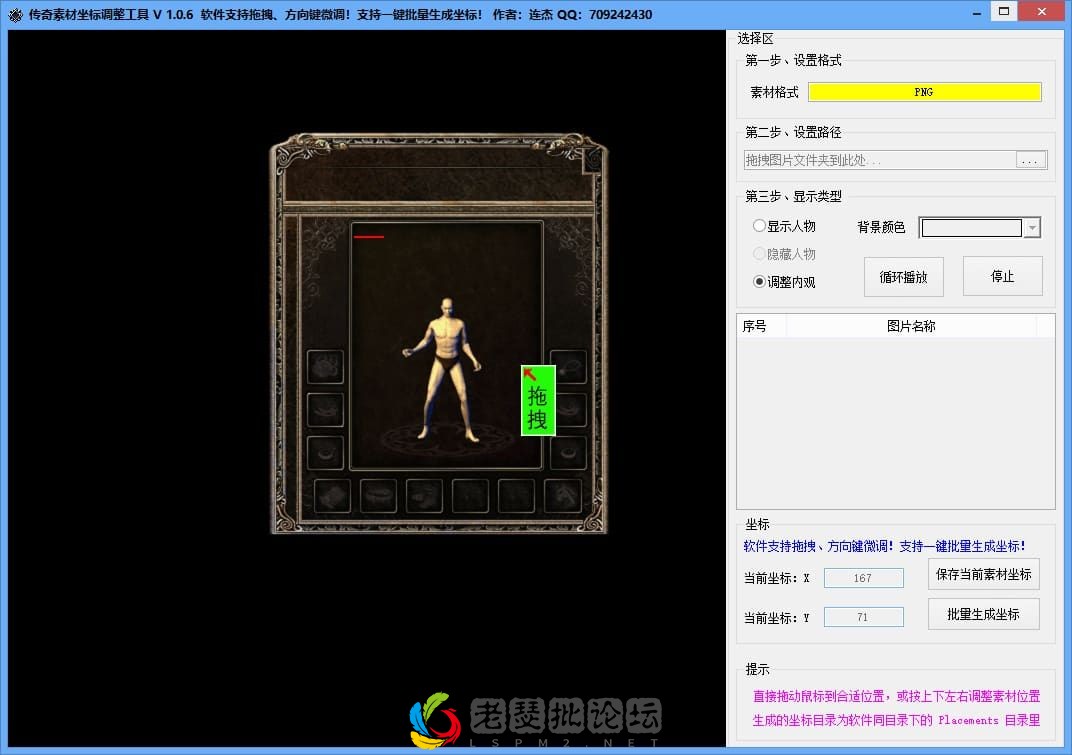Select the 隐藏人物 radio option
The height and width of the screenshot is (755, 1072).
[x=759, y=253]
